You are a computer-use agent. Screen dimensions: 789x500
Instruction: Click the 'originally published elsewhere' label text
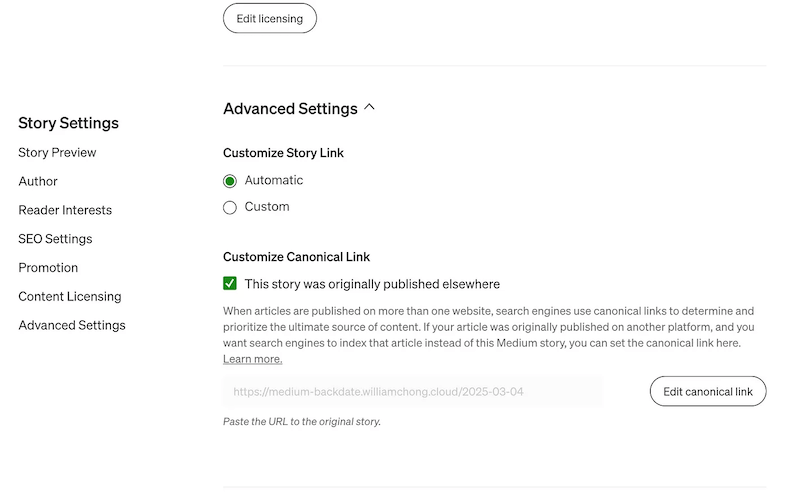click(x=372, y=284)
